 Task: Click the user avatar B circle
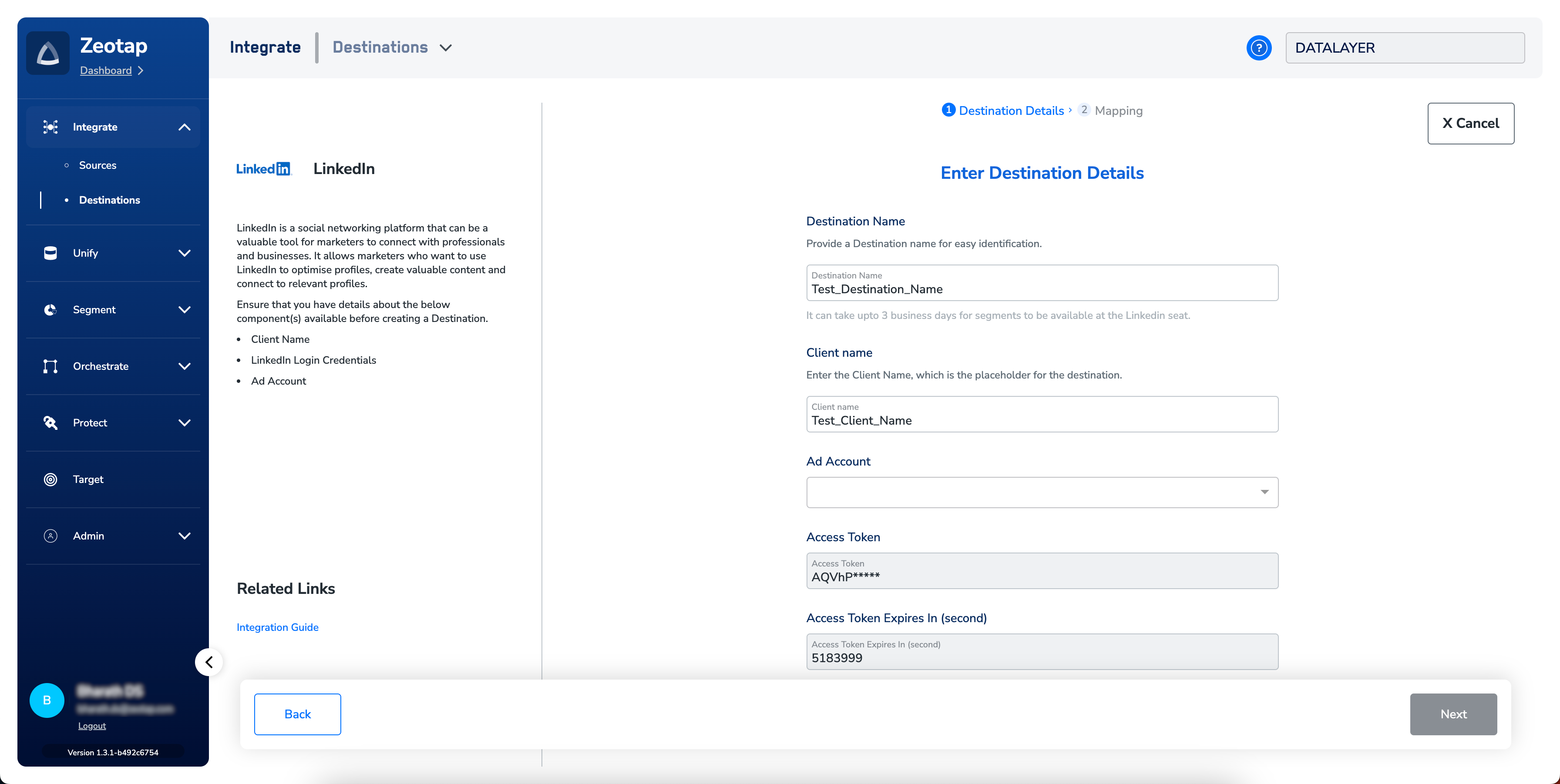click(x=47, y=700)
